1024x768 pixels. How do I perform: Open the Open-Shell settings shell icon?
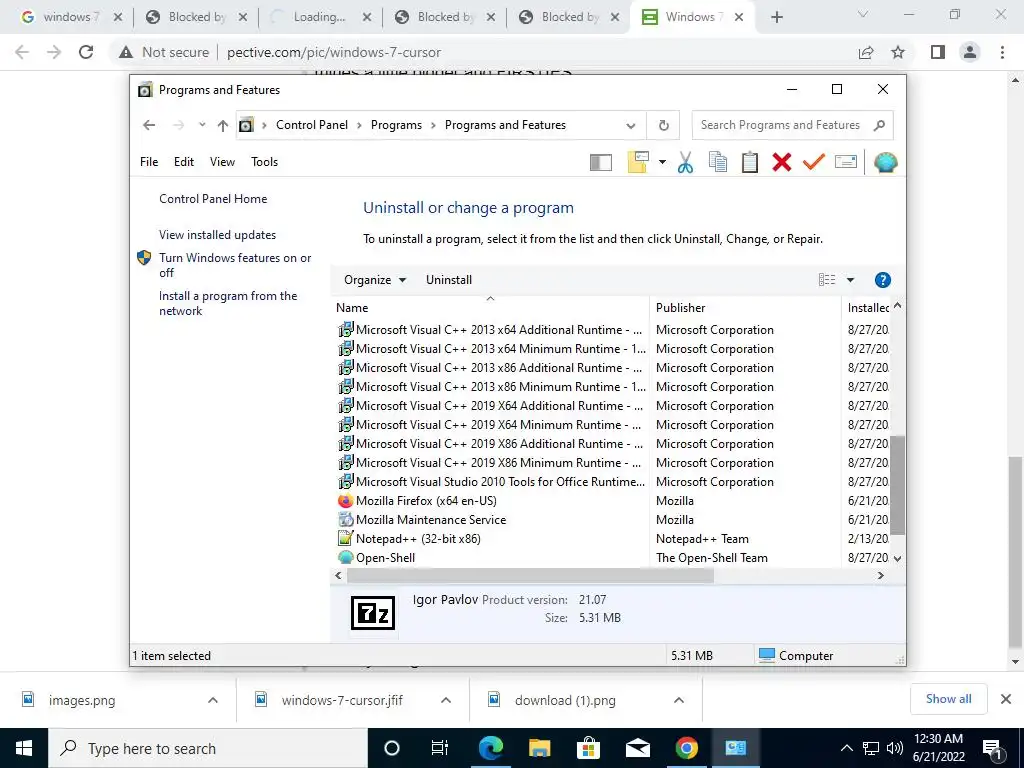(x=886, y=162)
